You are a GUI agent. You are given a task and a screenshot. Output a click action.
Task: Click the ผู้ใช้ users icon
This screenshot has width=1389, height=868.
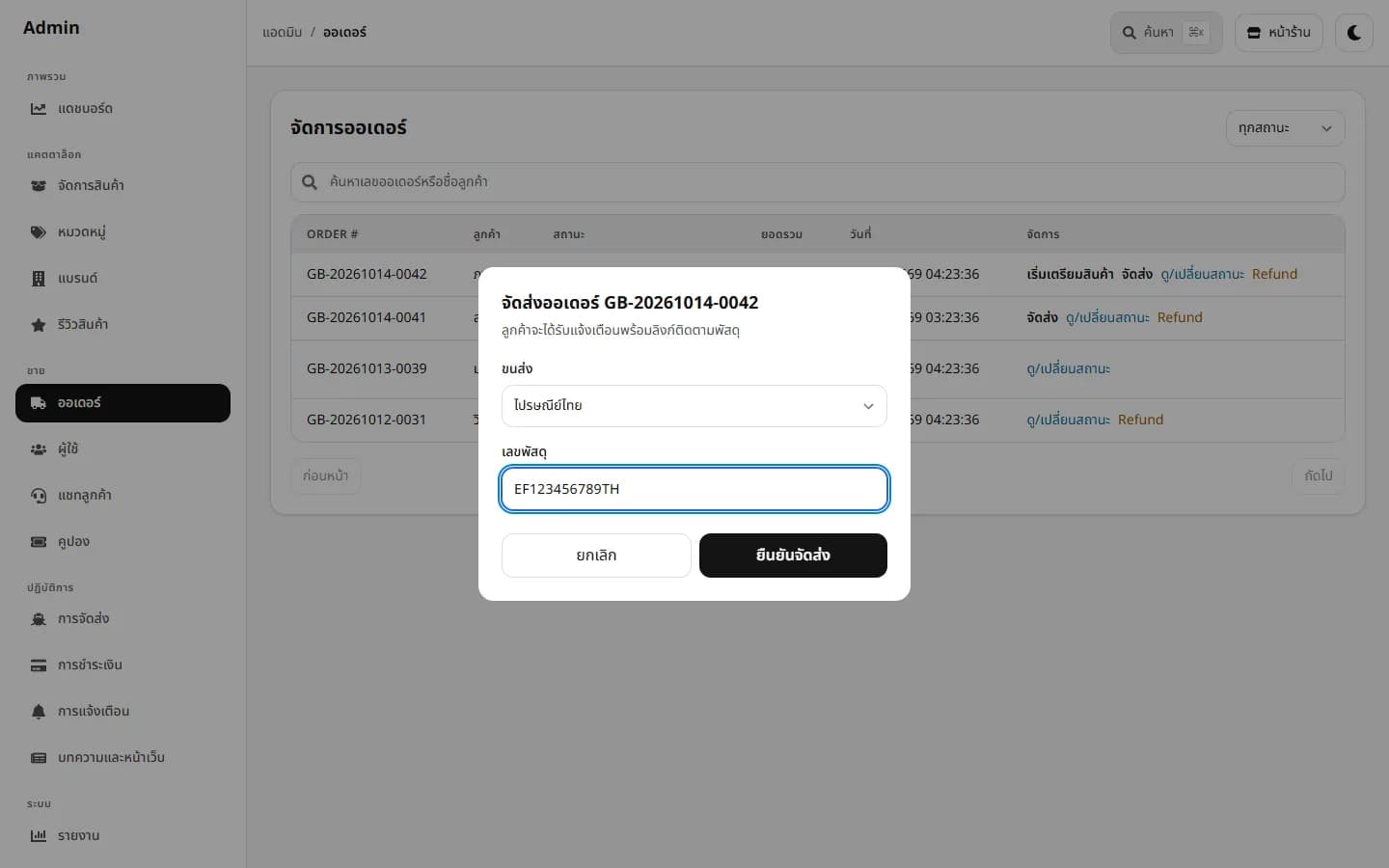39,449
